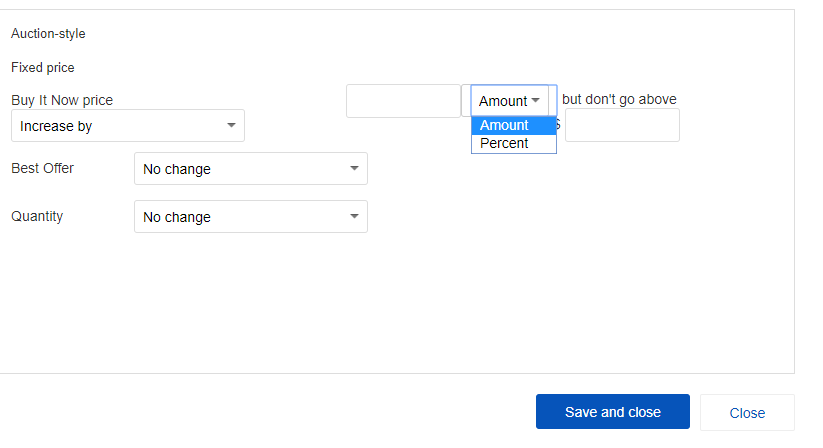Click the price change value input box

point(402,101)
